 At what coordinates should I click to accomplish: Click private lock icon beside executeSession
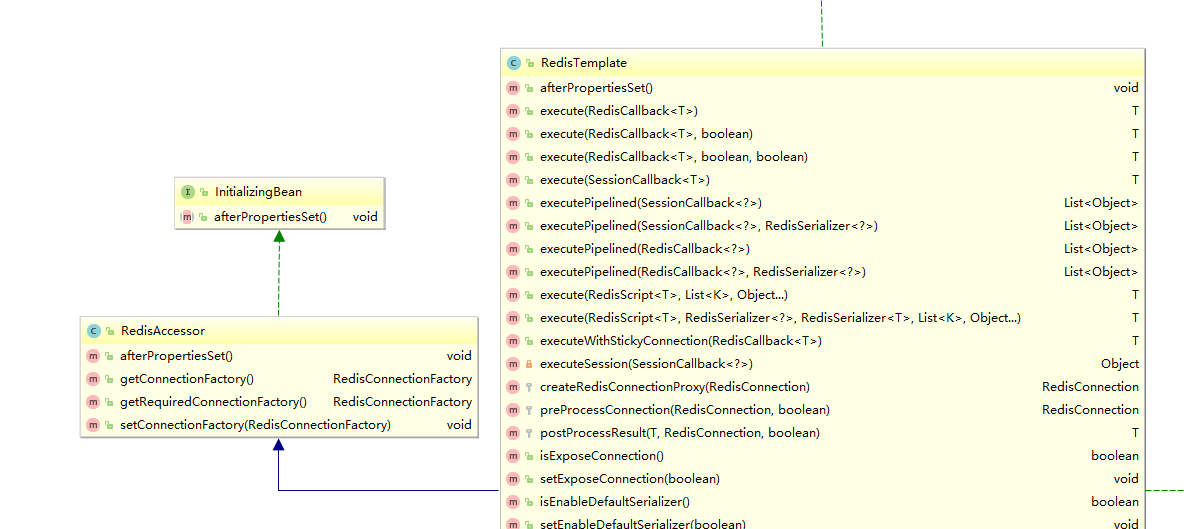coord(529,364)
